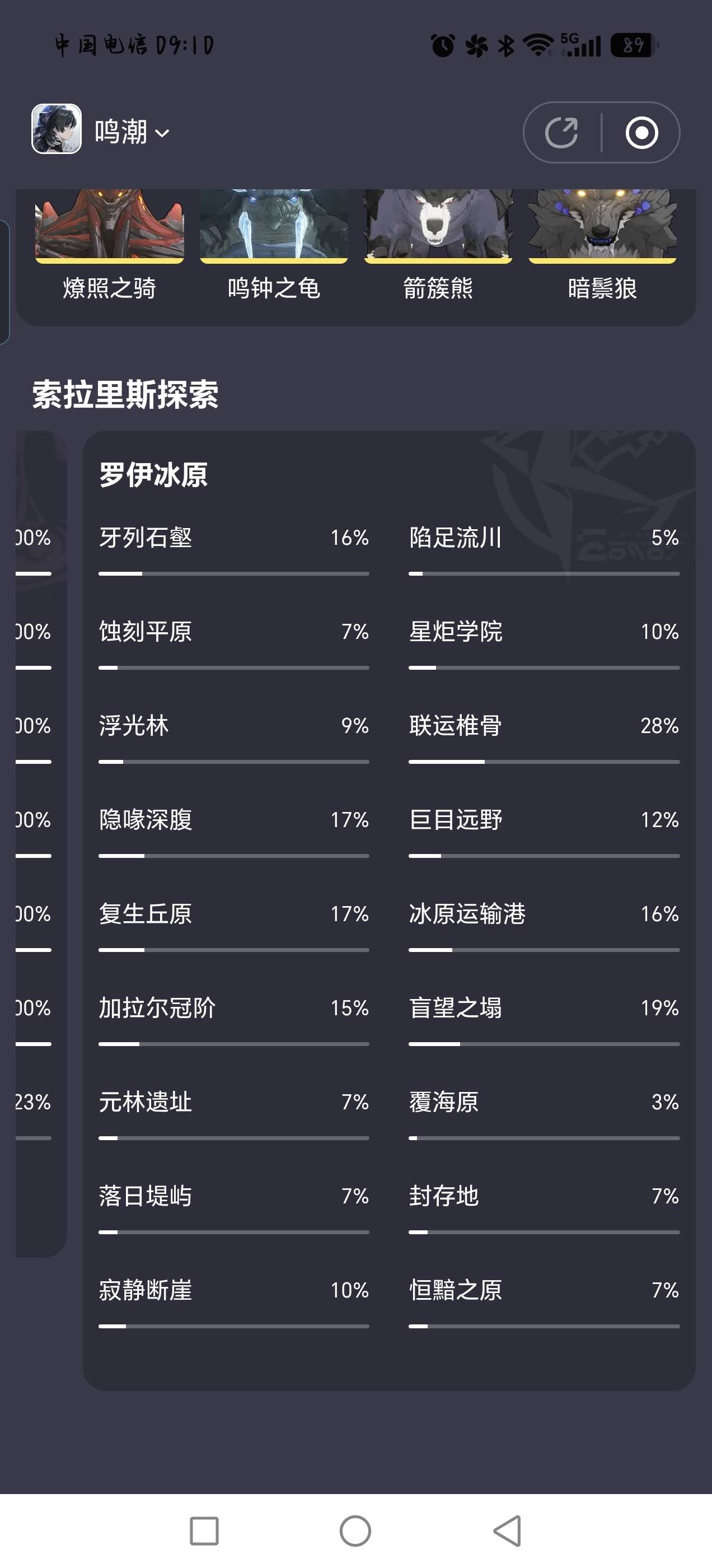Image resolution: width=712 pixels, height=1568 pixels.
Task: Open the 鸣潮 game avatar icon
Action: 57,128
